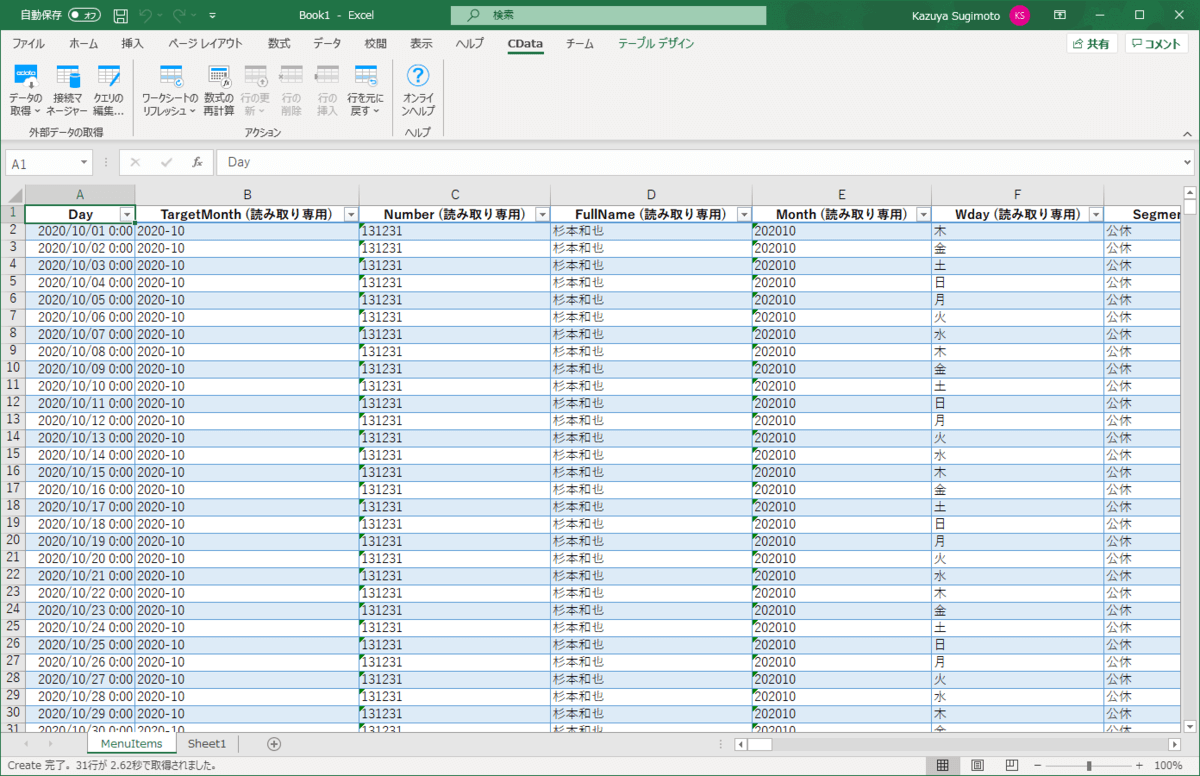Toggle the 自動保存 AutoSave switch

pos(84,16)
